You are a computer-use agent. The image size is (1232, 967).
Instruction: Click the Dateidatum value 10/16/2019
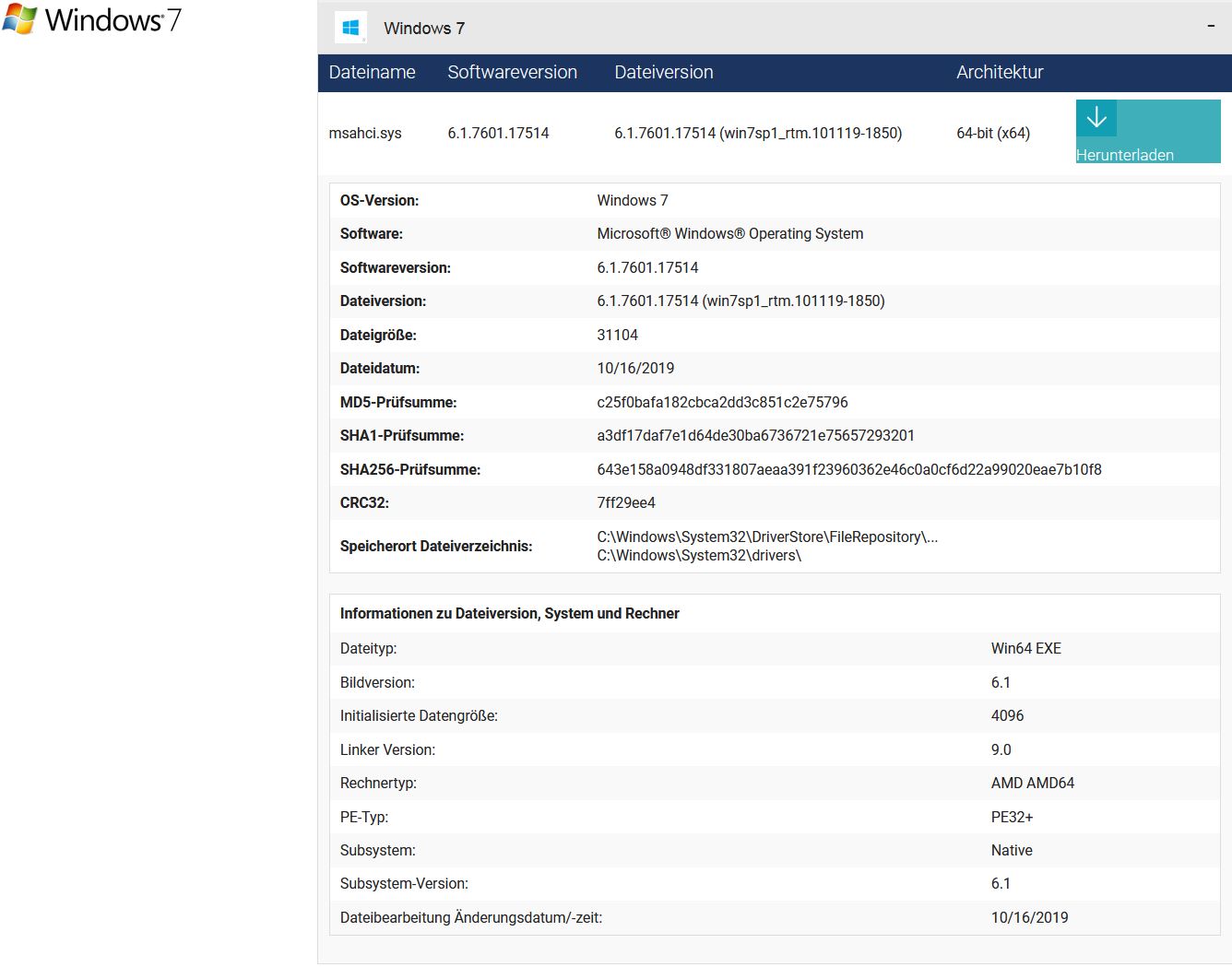pyautogui.click(x=635, y=368)
